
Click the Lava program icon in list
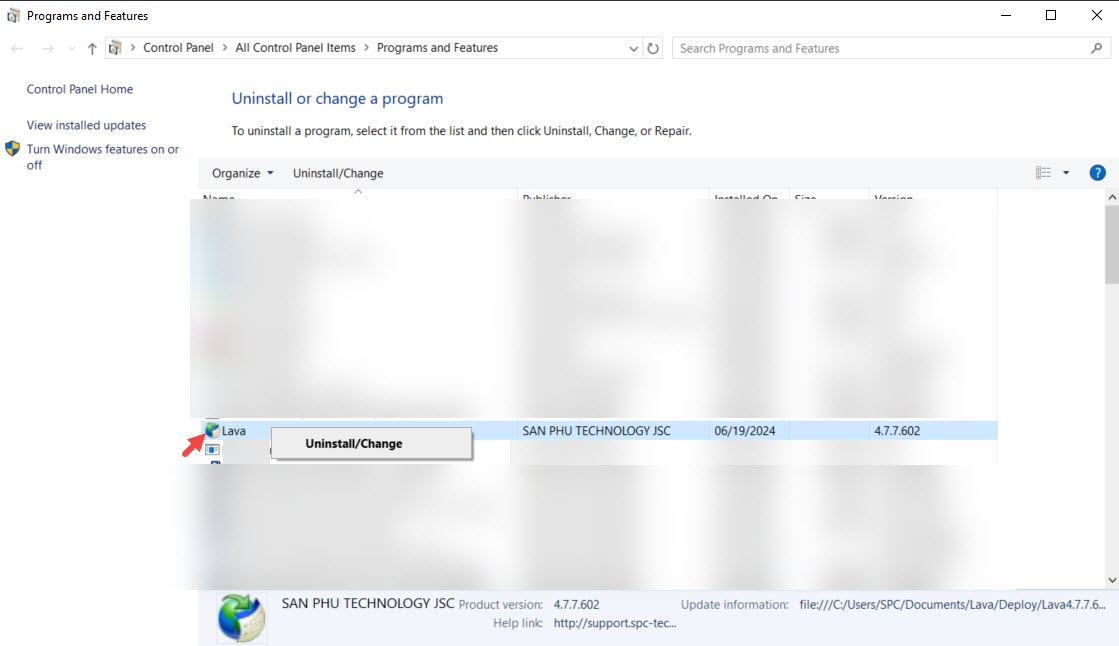pyautogui.click(x=212, y=431)
